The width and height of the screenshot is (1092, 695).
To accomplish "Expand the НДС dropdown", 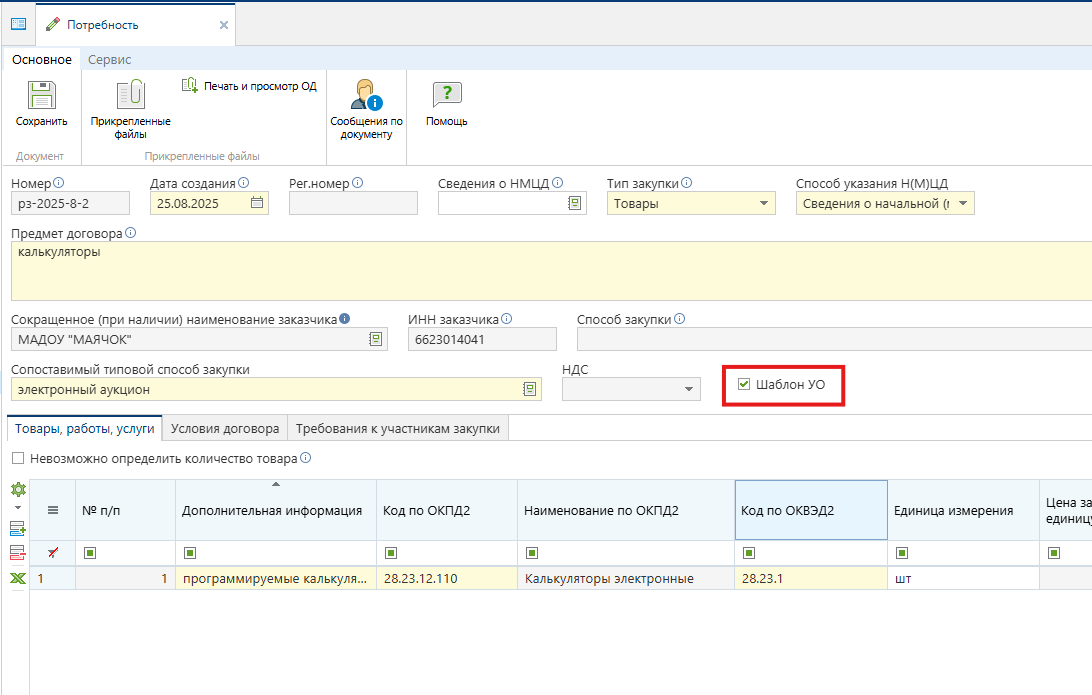I will [x=689, y=389].
